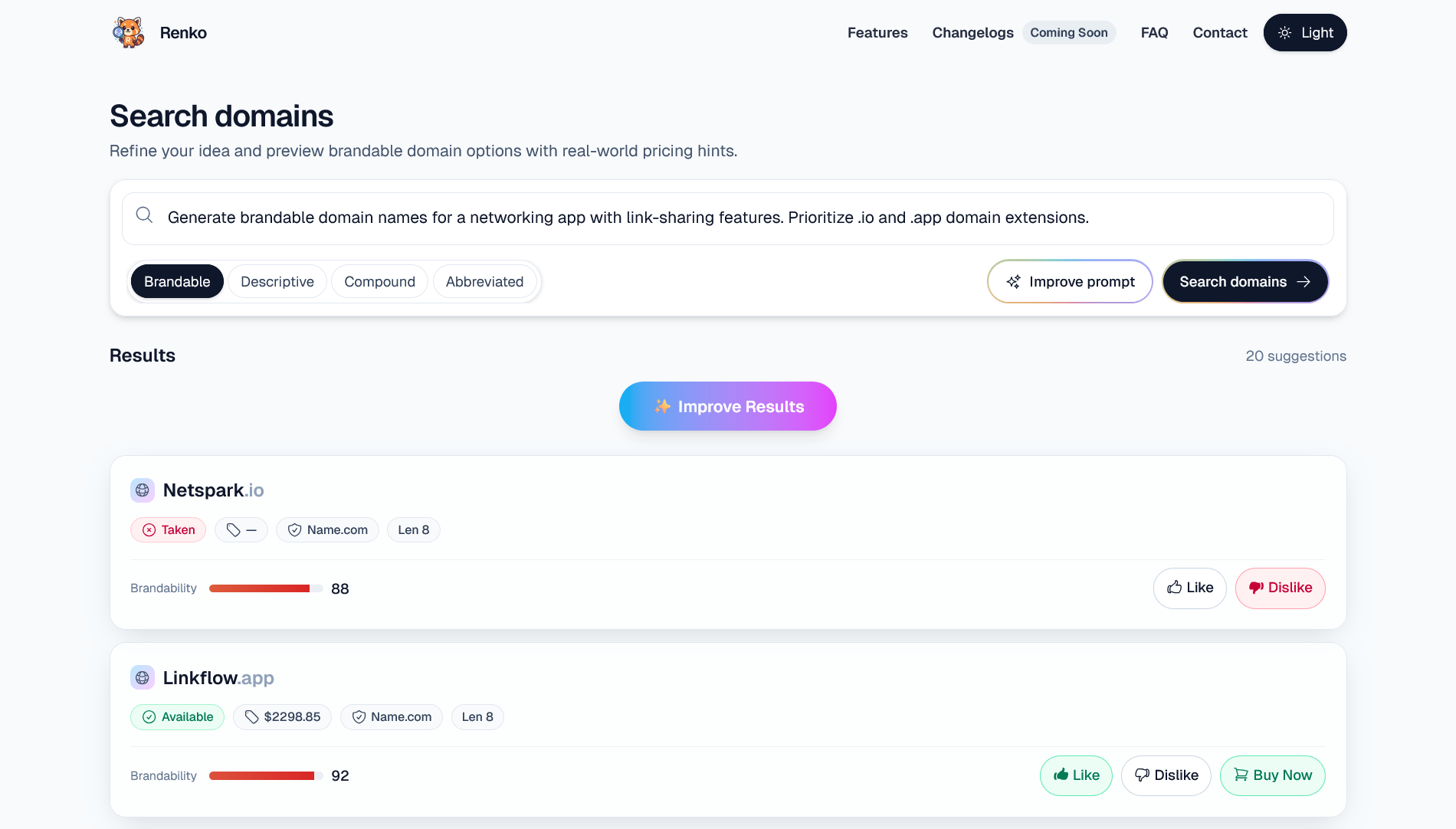Select the Brandable style pill
Image resolution: width=1456 pixels, height=829 pixels.
[x=177, y=282]
